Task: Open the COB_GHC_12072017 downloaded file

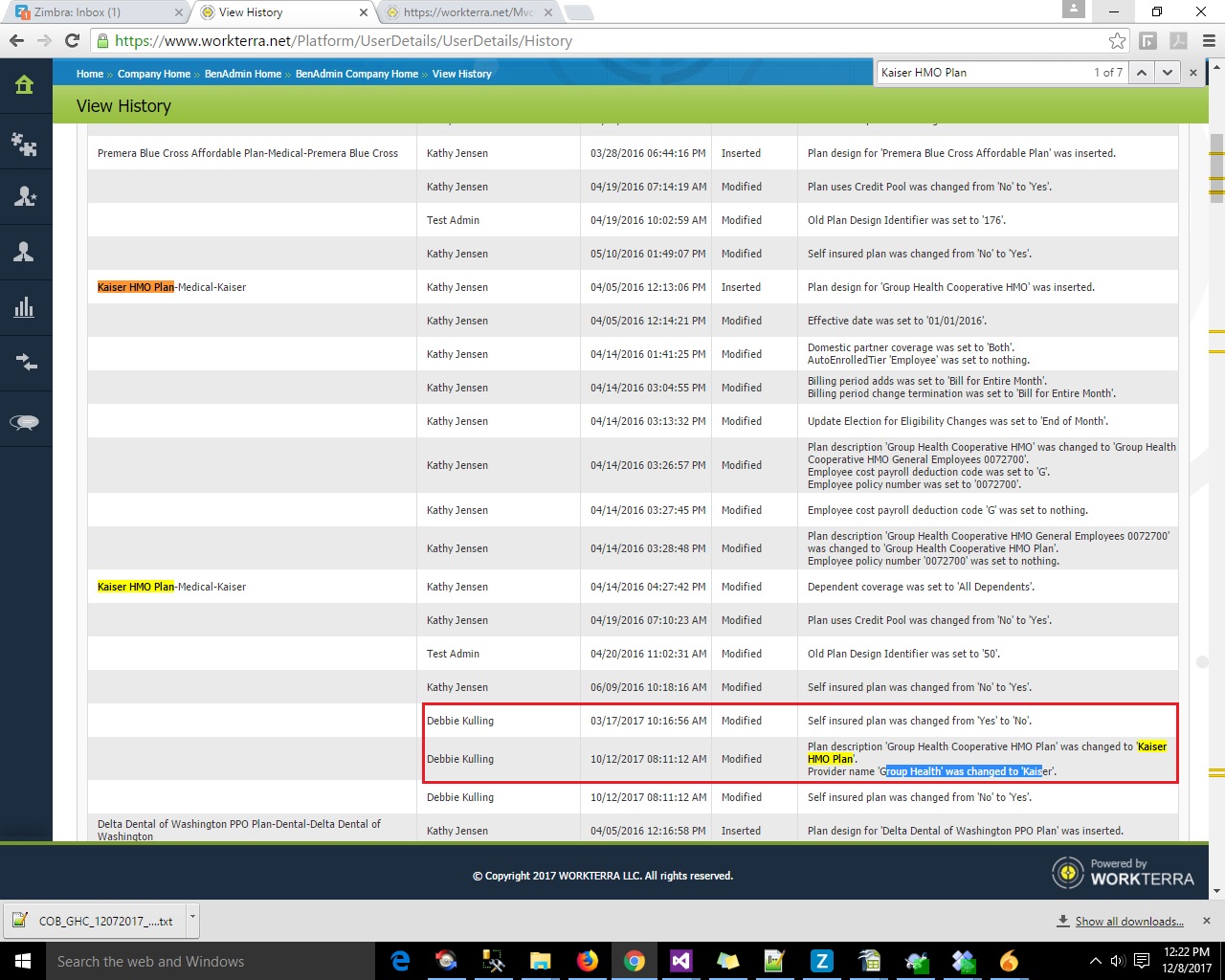Action: pyautogui.click(x=94, y=921)
